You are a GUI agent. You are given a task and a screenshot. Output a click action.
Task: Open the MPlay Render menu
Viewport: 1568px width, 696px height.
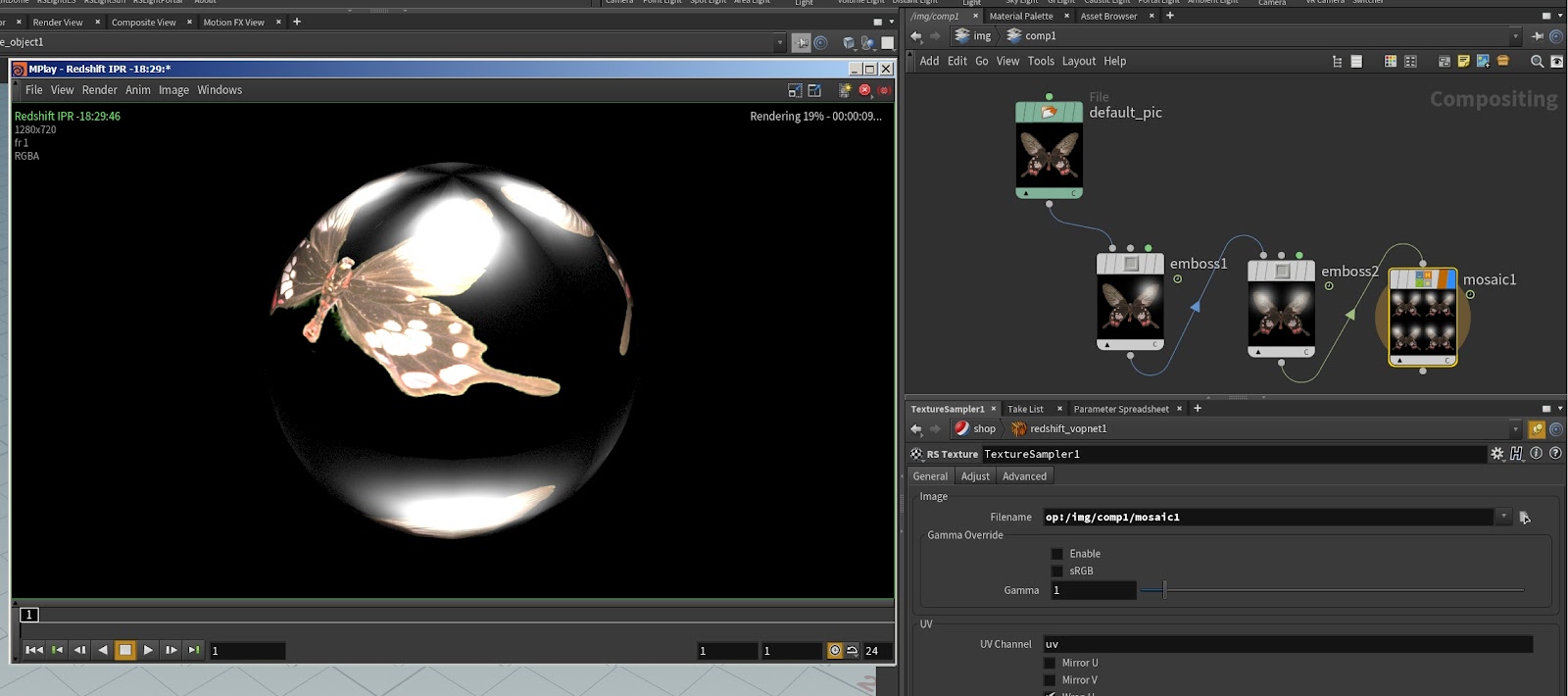tap(100, 90)
